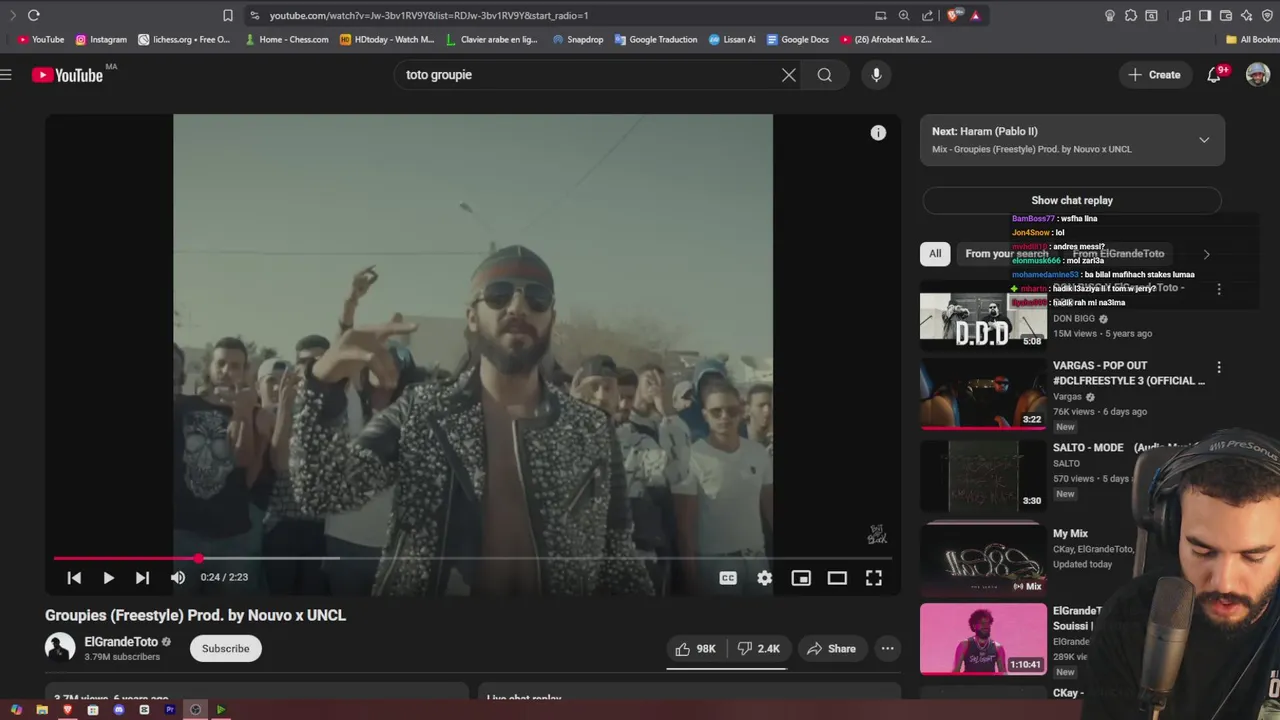Start voice search with the microphone
This screenshot has height=720, width=1280.
pyautogui.click(x=876, y=75)
